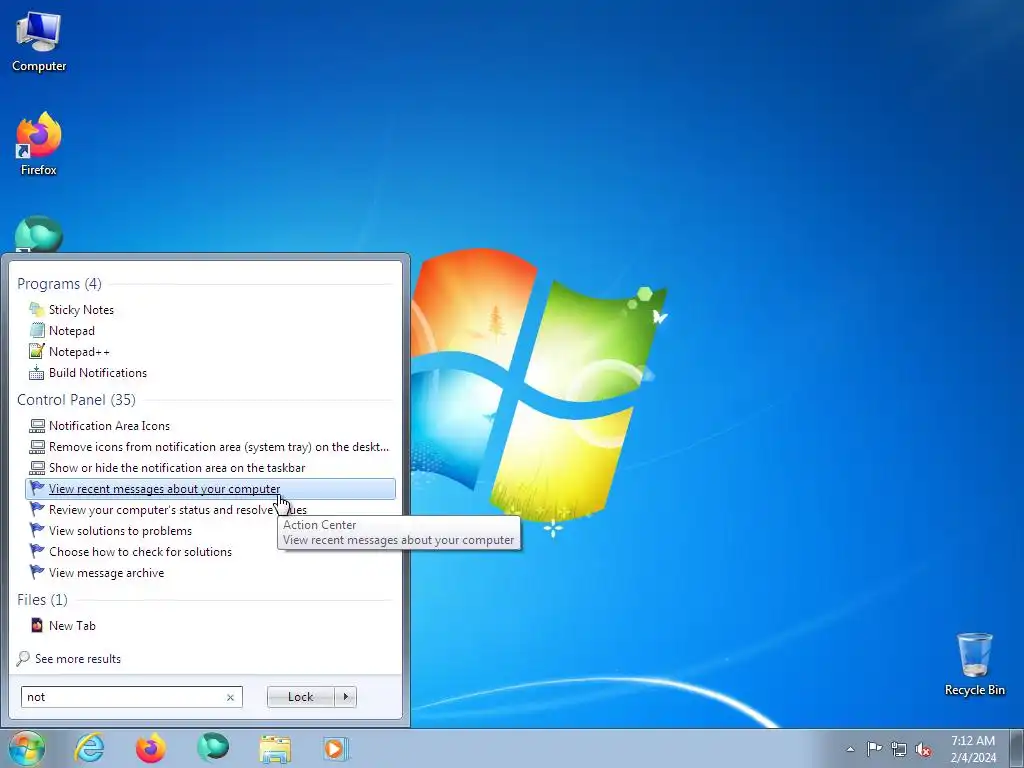Viewport: 1024px width, 768px height.
Task: Click the muted volume tray icon
Action: click(x=923, y=749)
